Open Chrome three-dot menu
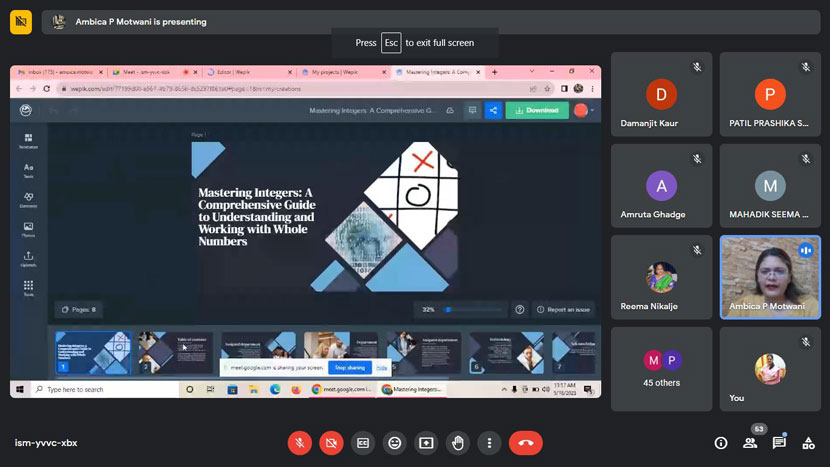 tap(592, 88)
